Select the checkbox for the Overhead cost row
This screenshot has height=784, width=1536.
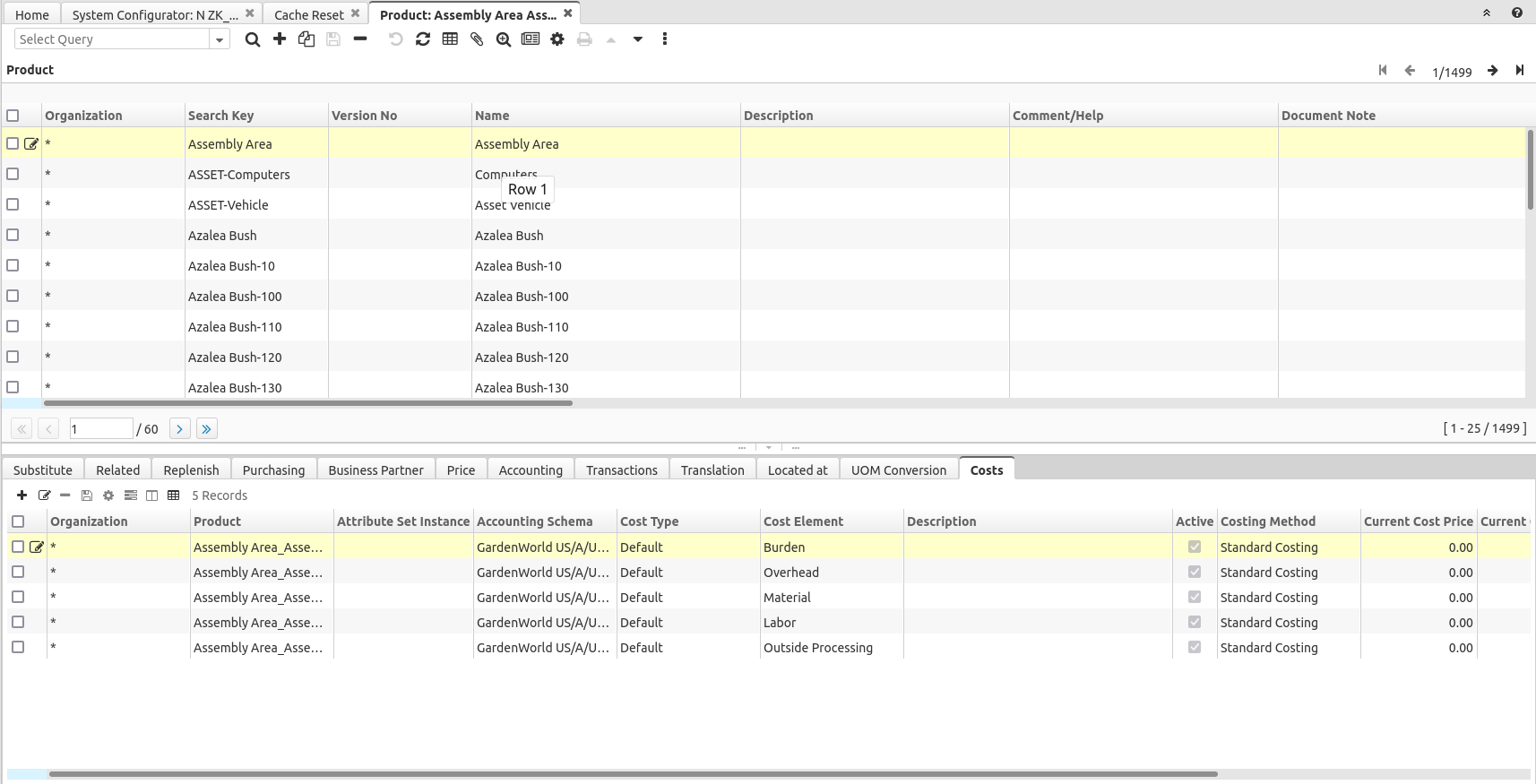click(x=18, y=573)
